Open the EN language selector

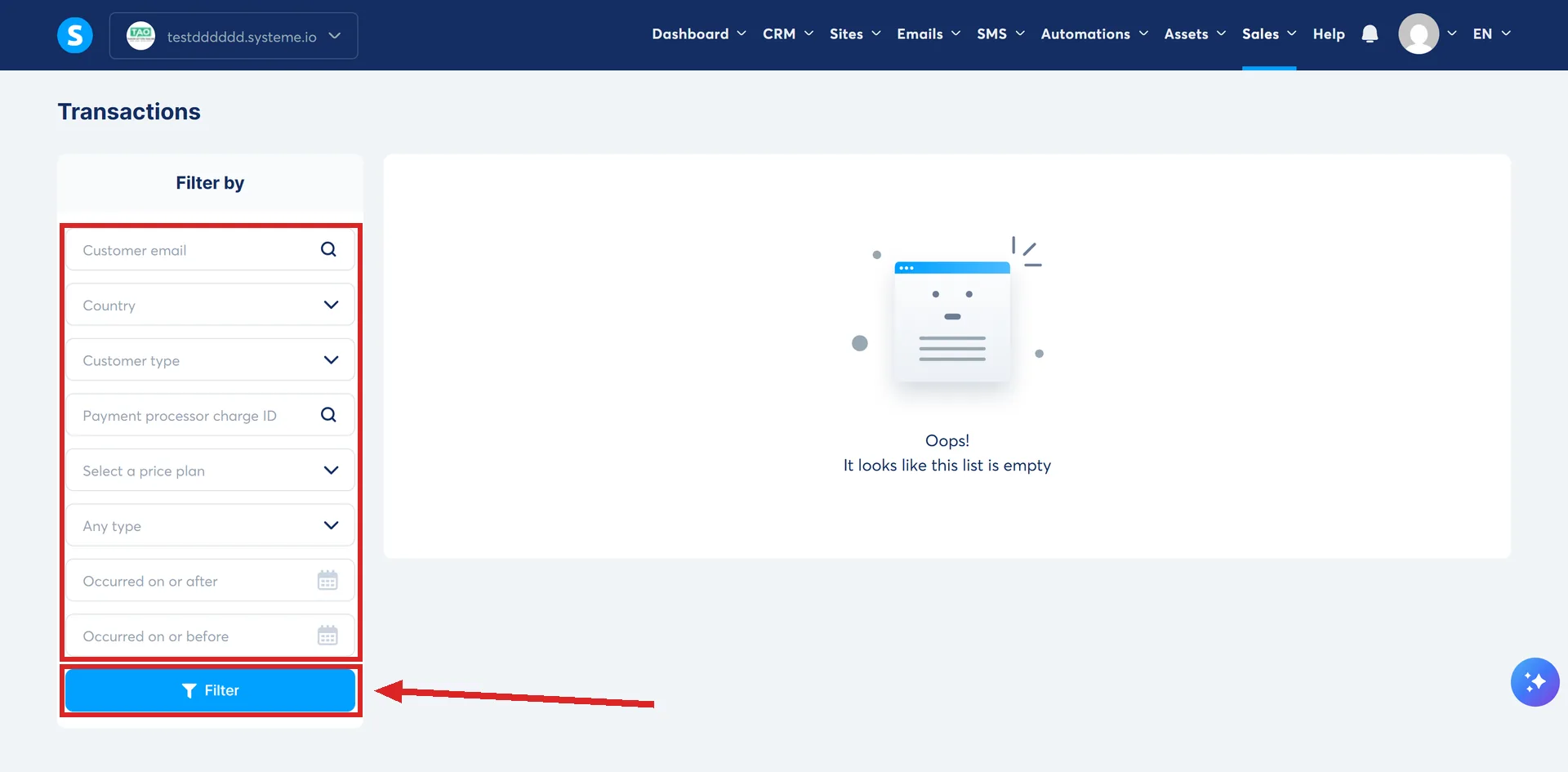point(1491,34)
